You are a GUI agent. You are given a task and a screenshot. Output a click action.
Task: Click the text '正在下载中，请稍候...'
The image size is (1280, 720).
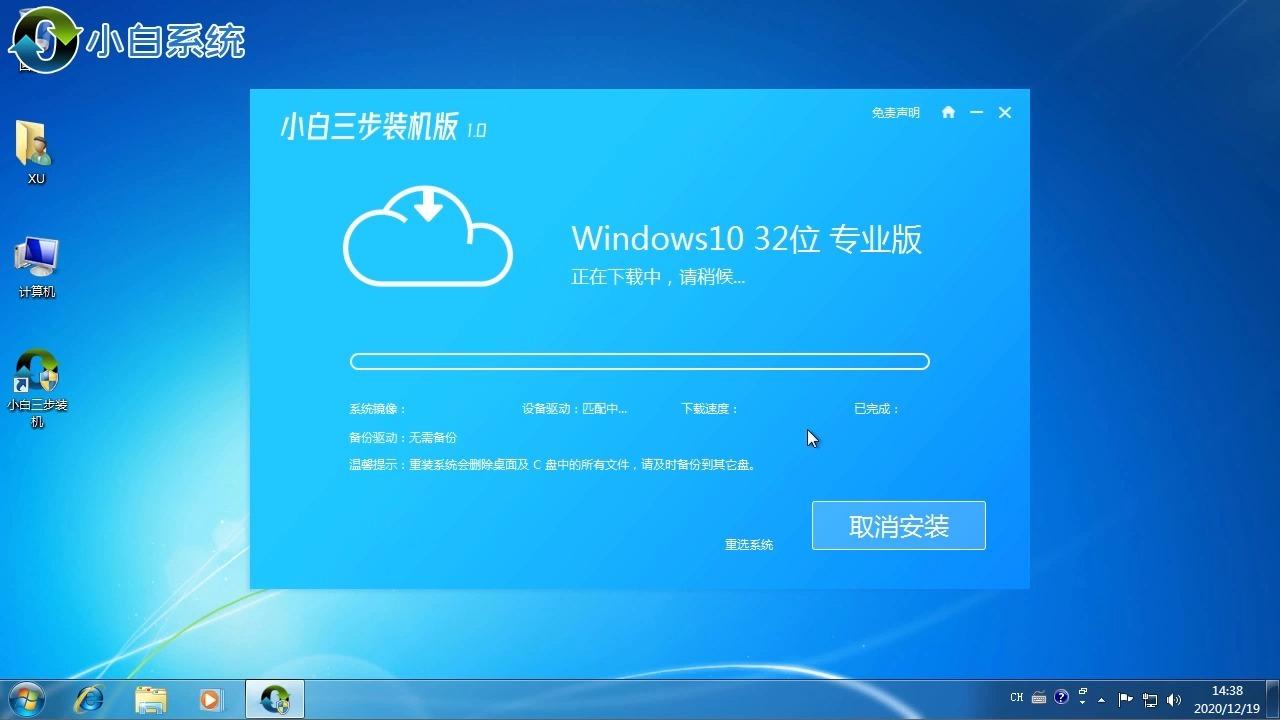pos(658,277)
